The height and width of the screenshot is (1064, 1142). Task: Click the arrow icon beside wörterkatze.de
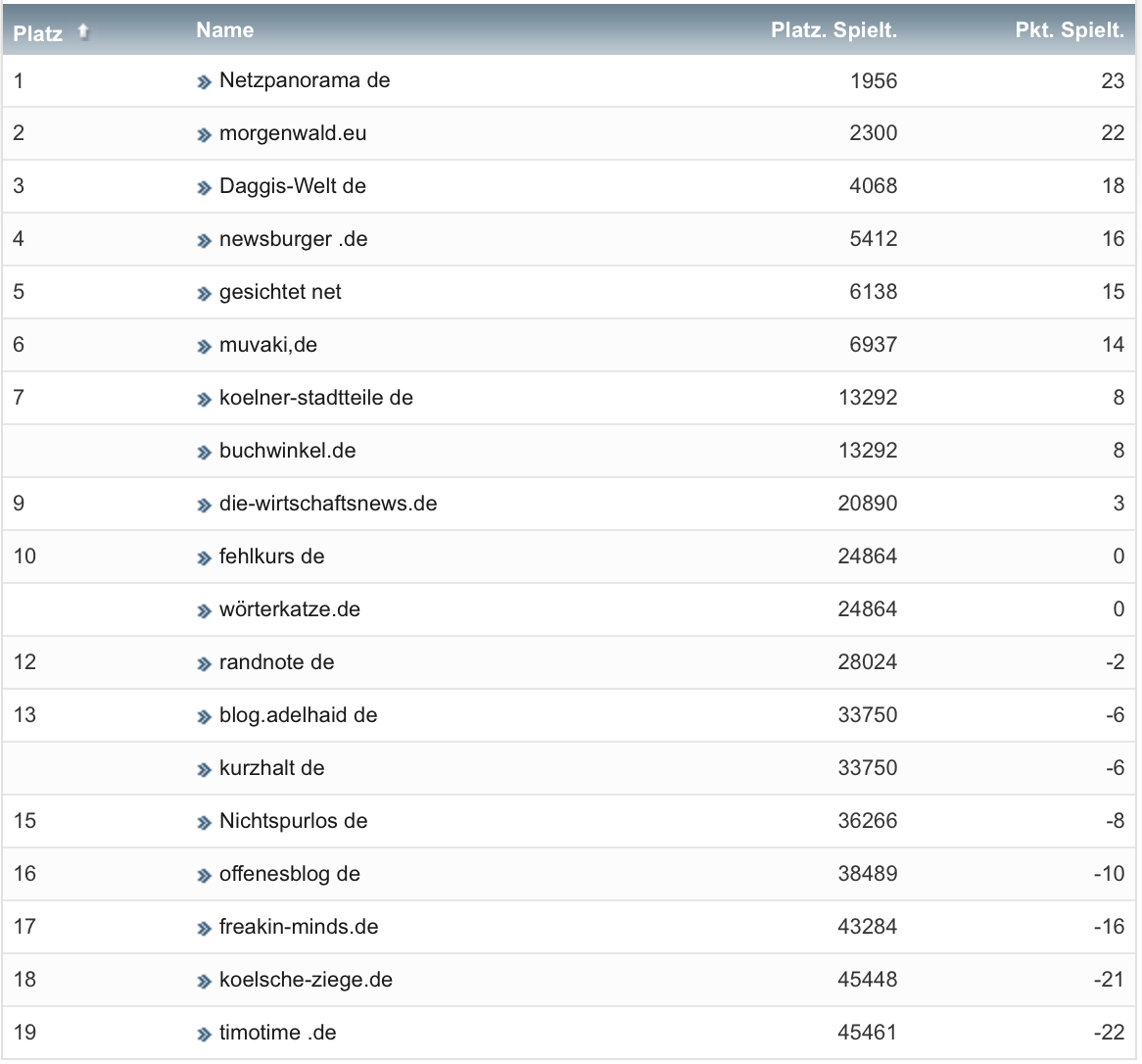pos(204,611)
